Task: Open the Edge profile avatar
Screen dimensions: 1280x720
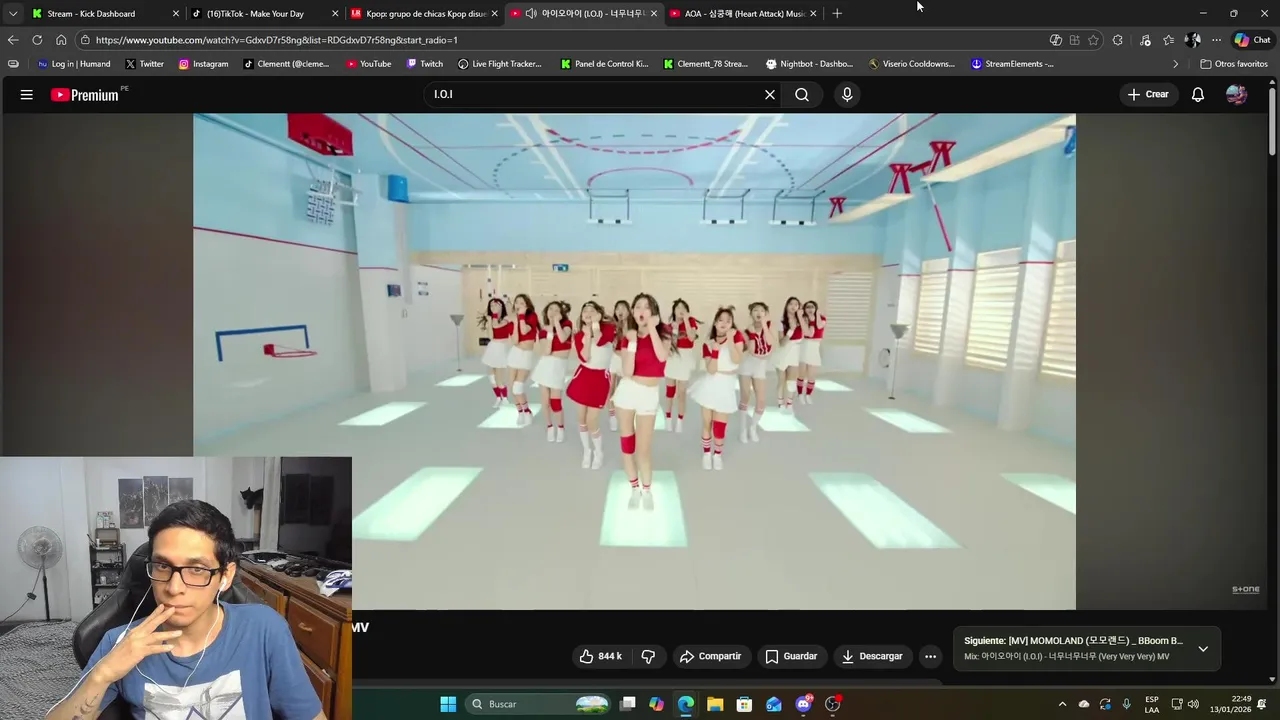Action: [1192, 40]
